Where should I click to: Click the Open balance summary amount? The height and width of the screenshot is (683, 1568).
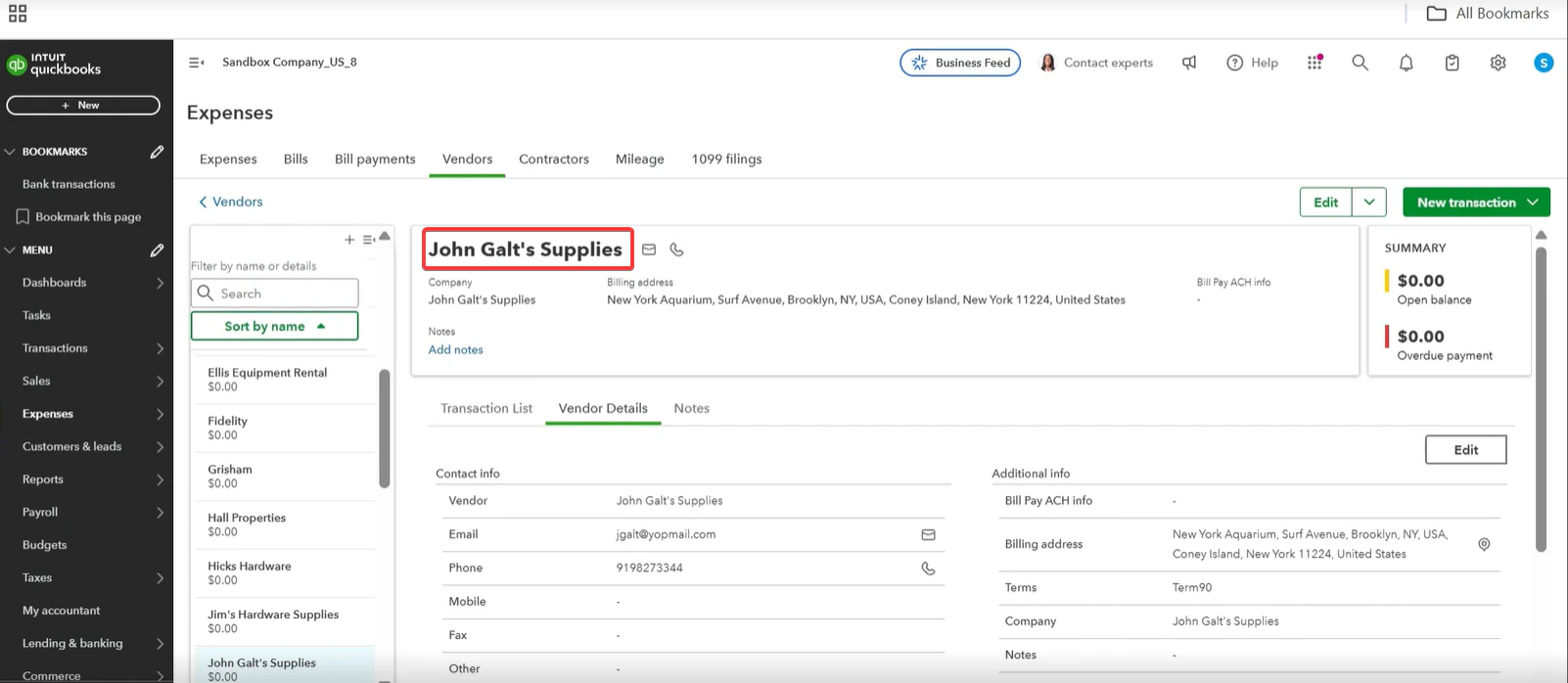1420,281
